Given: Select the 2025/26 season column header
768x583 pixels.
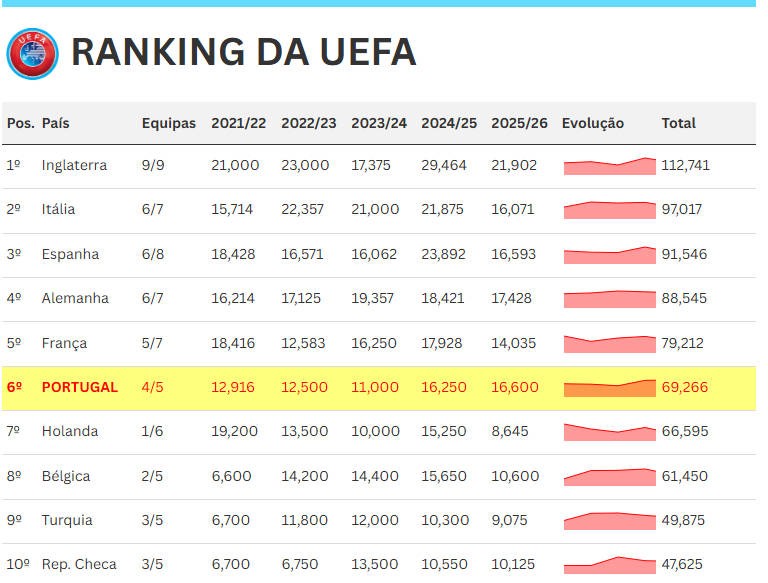Looking at the screenshot, I should [519, 123].
